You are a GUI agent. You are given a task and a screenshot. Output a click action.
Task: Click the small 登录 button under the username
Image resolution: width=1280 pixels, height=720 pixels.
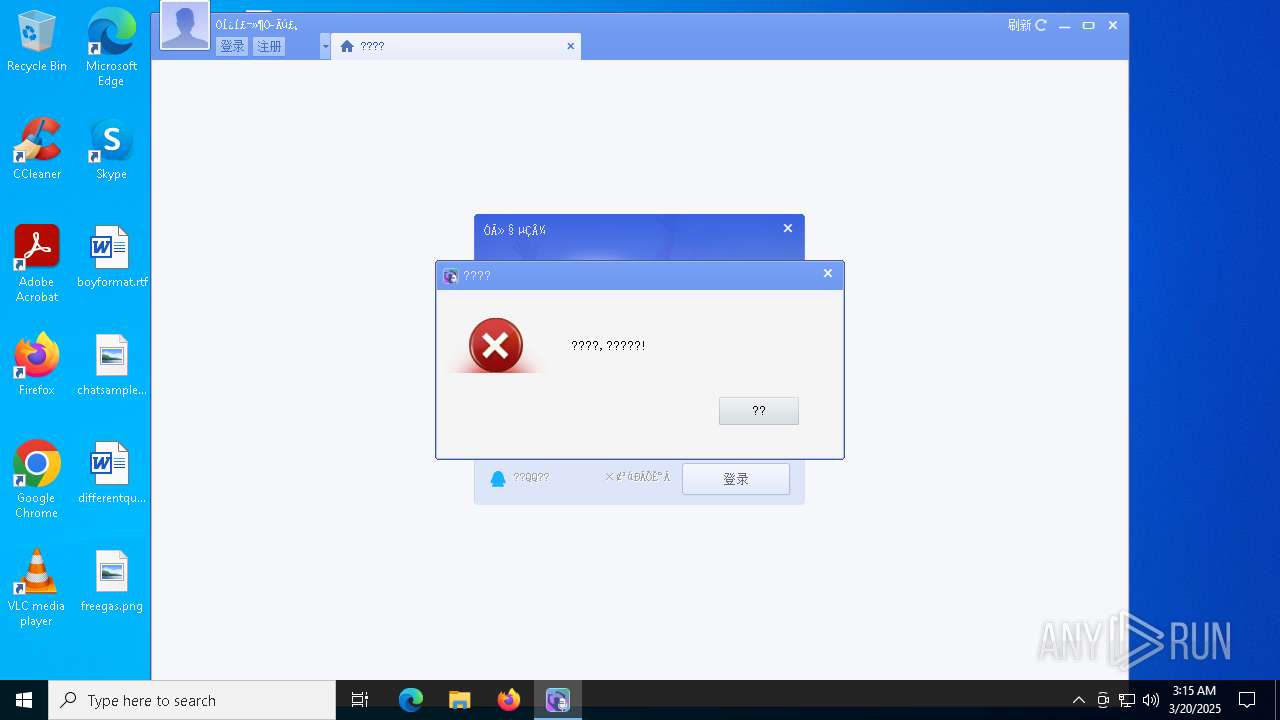click(x=232, y=46)
